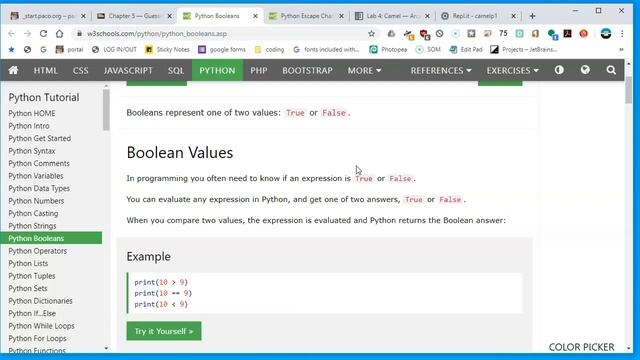Open Python Operators in sidebar
The width and height of the screenshot is (640, 360).
[38, 251]
